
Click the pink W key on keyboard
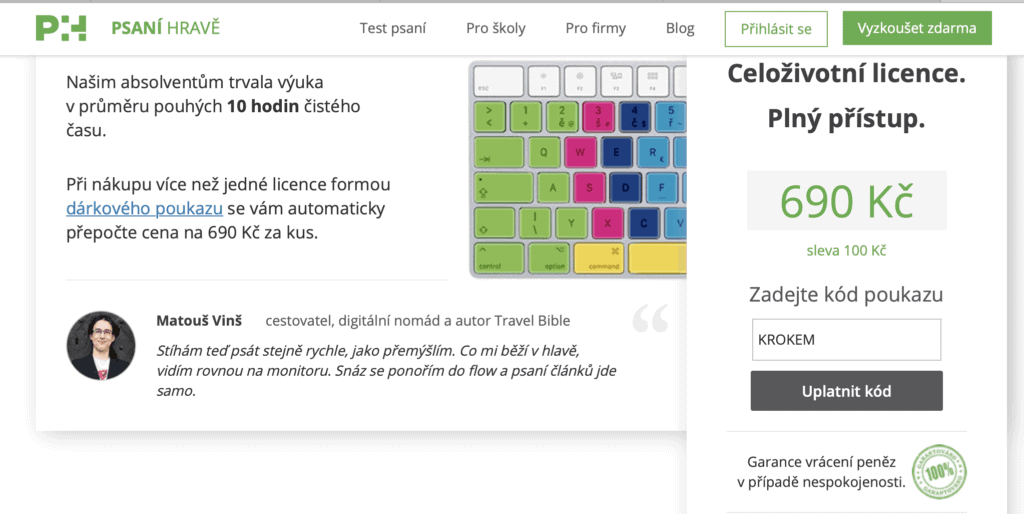coord(580,153)
